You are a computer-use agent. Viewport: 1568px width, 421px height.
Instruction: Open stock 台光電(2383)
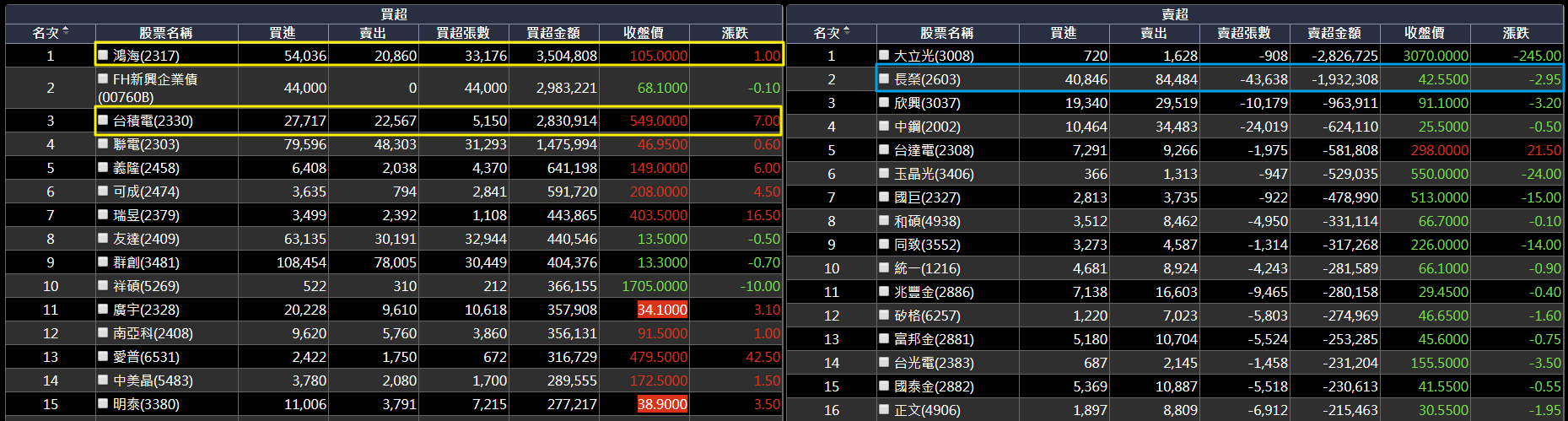coord(934,363)
